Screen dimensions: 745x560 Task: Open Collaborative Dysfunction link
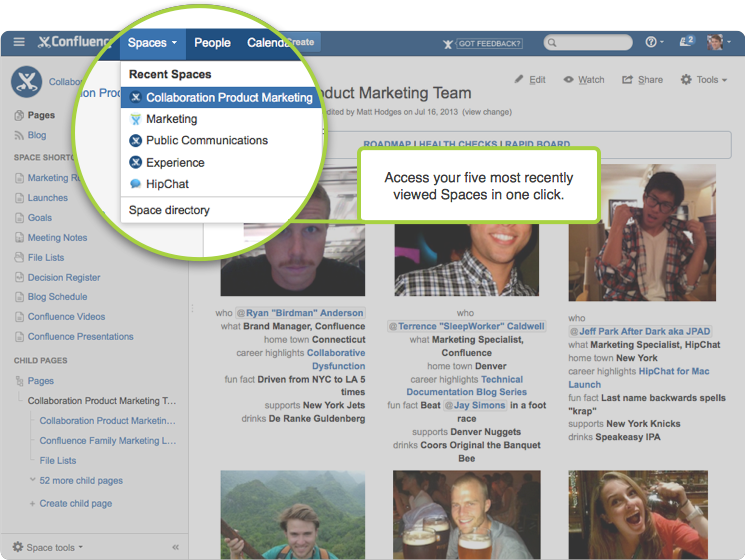click(336, 360)
